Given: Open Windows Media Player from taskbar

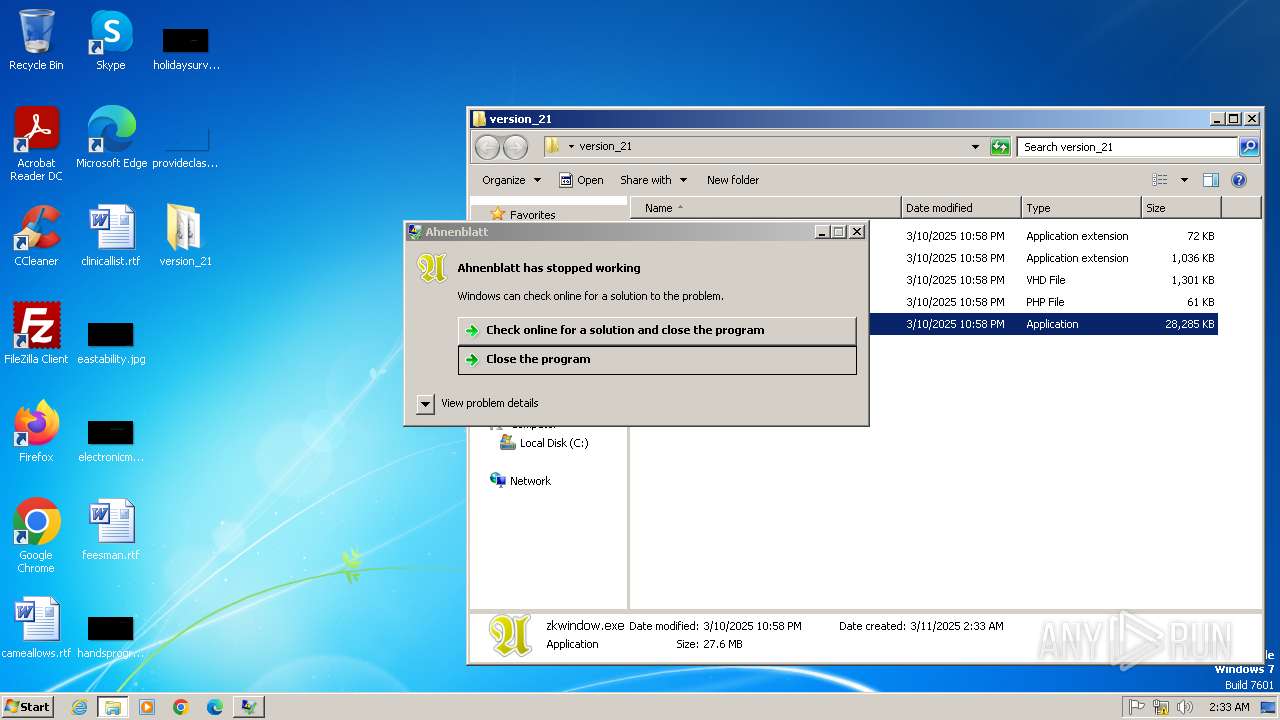Looking at the screenshot, I should [x=147, y=707].
